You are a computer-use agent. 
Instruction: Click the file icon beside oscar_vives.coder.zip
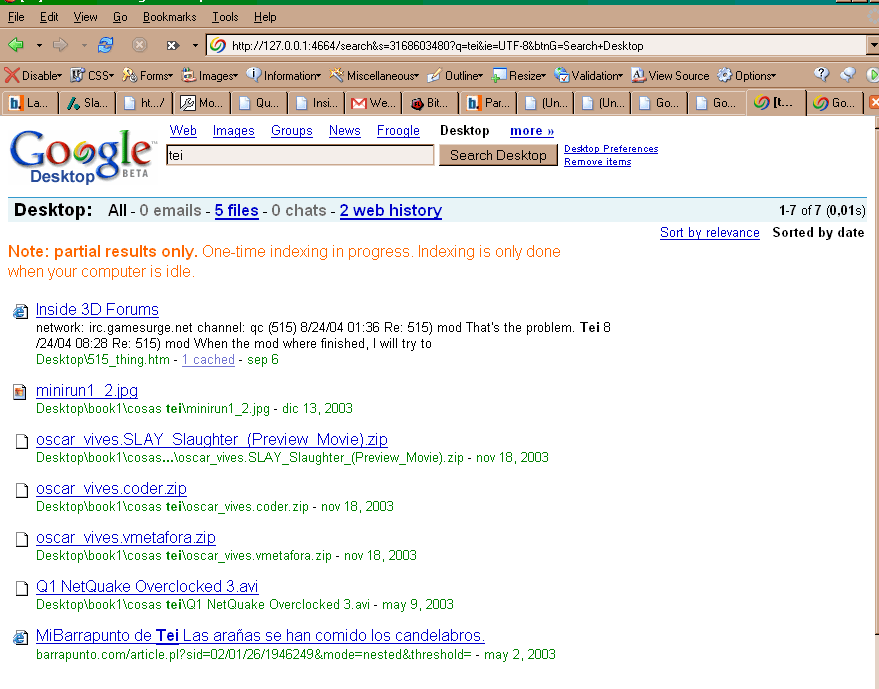pos(22,491)
